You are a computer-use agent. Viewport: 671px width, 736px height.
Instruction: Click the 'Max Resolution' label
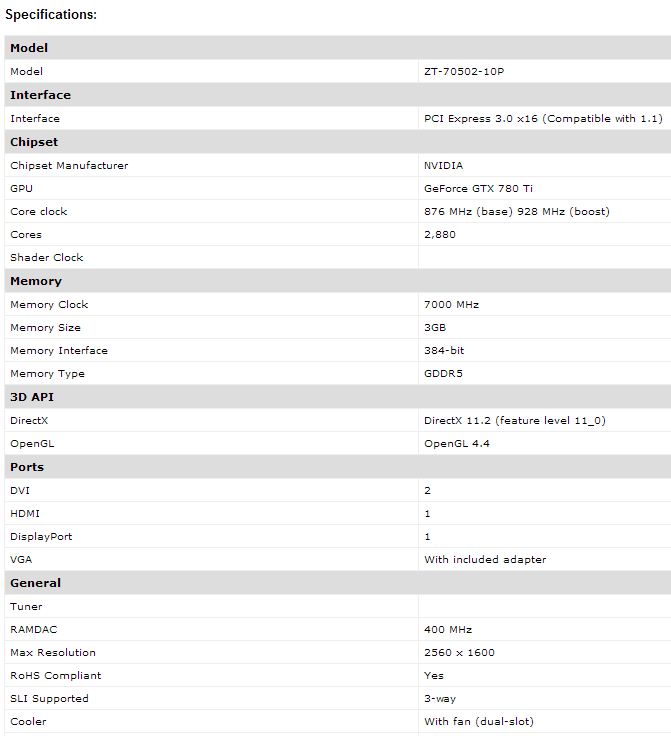pyautogui.click(x=53, y=652)
